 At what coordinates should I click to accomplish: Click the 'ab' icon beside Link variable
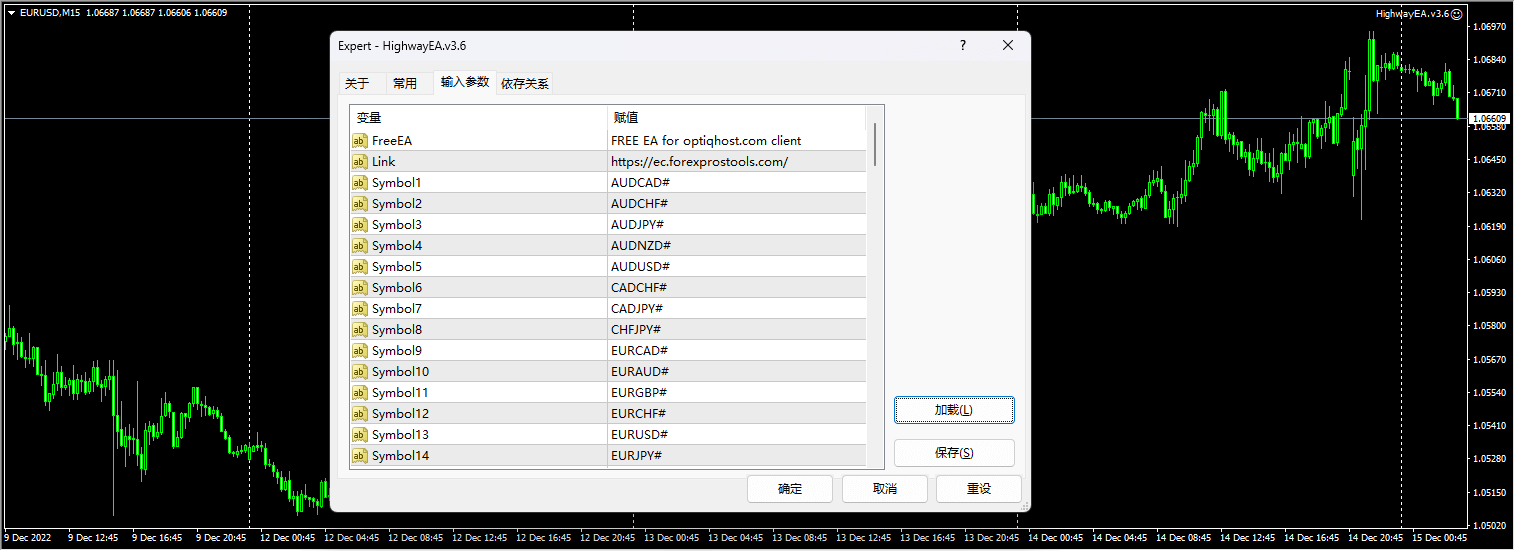[x=360, y=162]
